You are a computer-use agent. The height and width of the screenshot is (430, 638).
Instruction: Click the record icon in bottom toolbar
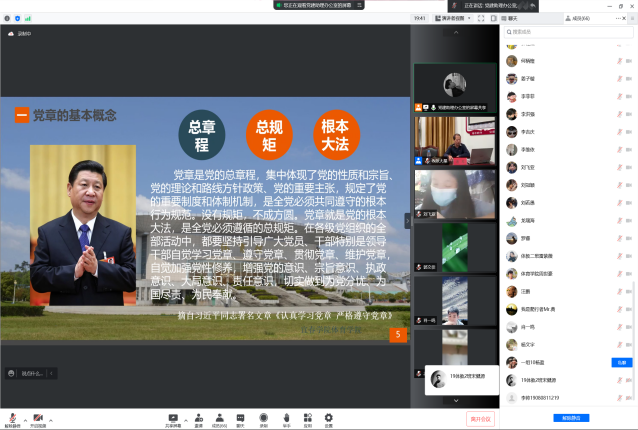(264, 417)
